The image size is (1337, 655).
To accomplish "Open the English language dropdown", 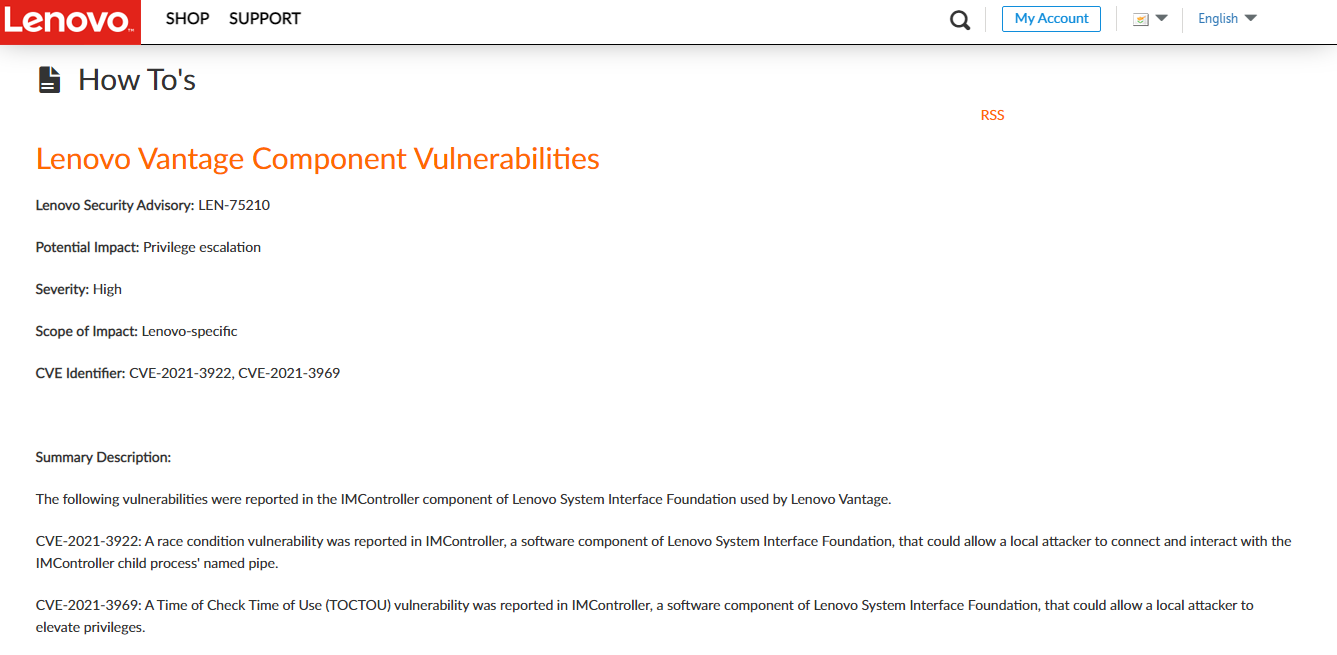I will (1227, 18).
